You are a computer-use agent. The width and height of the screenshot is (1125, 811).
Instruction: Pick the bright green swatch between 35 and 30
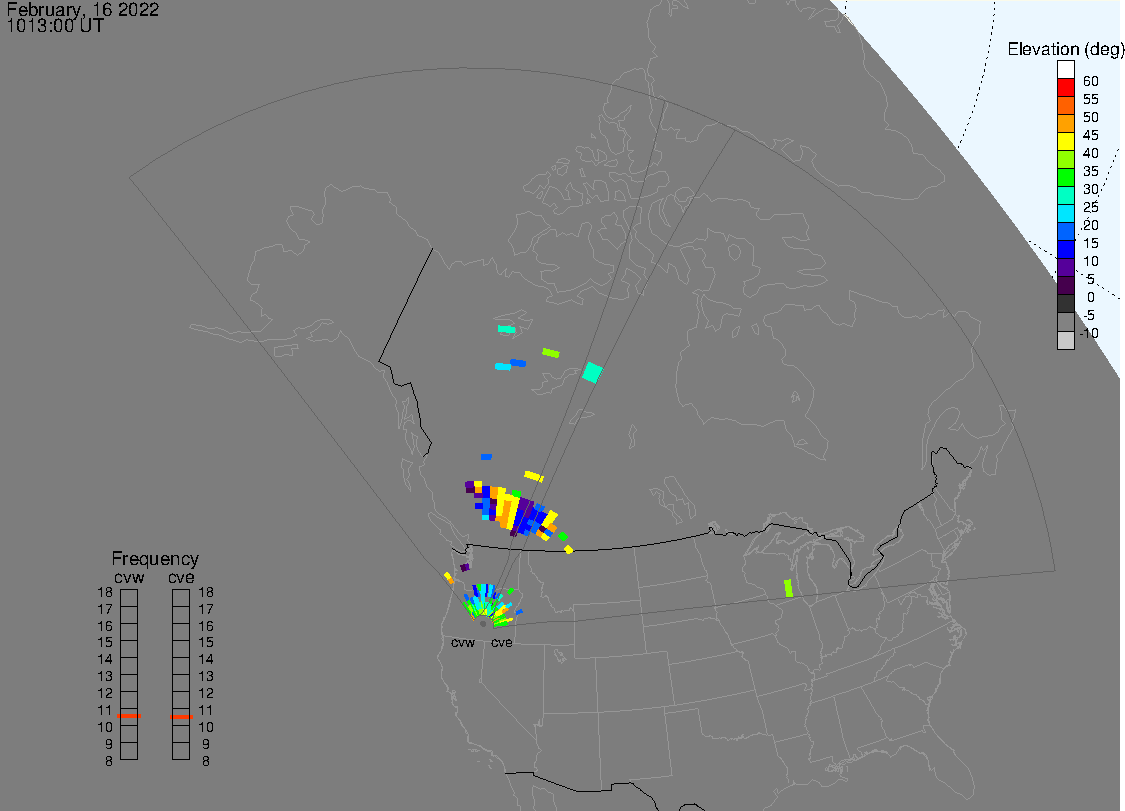[1065, 177]
